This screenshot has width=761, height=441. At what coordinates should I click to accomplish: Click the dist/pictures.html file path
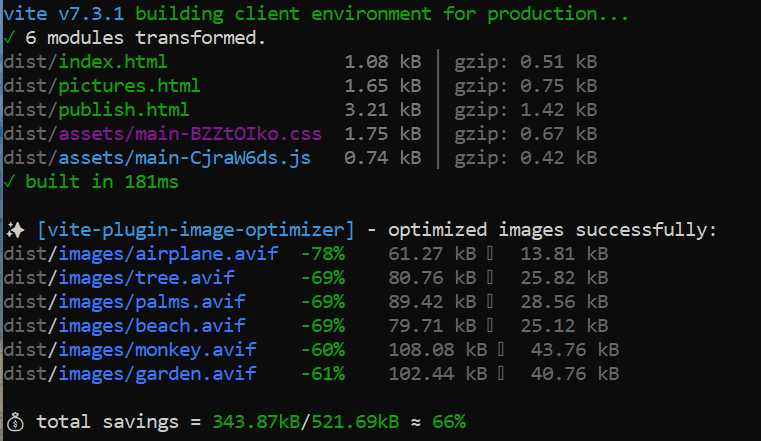pos(102,86)
